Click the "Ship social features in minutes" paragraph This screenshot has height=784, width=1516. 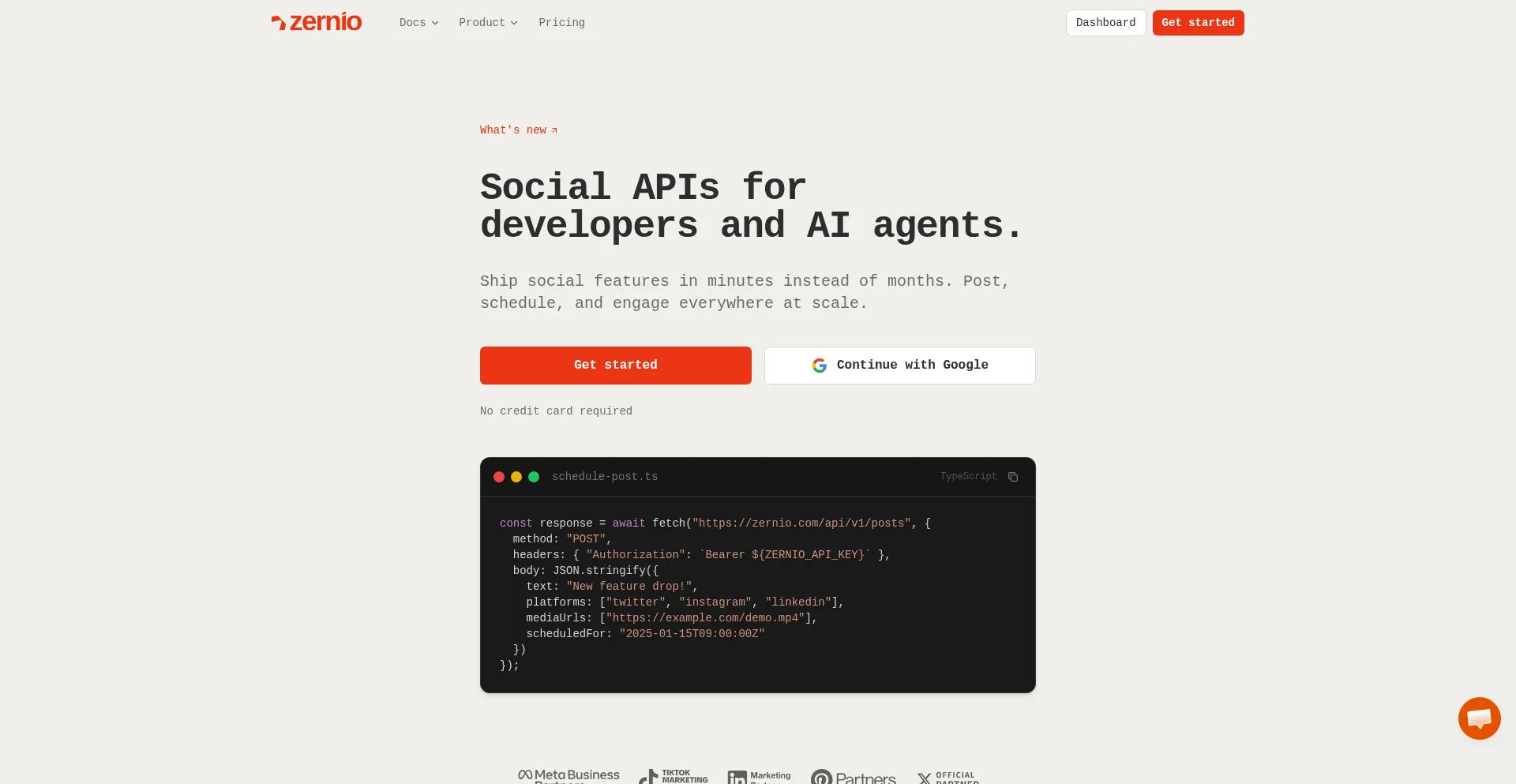tap(745, 292)
